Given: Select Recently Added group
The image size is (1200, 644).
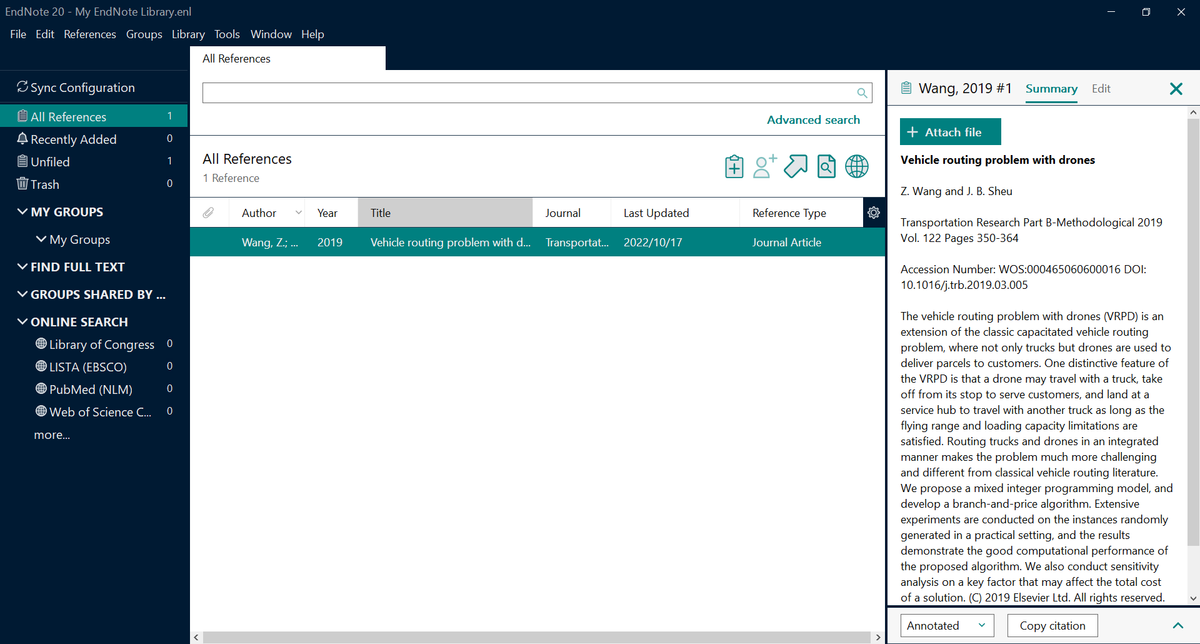Looking at the screenshot, I should (94, 139).
